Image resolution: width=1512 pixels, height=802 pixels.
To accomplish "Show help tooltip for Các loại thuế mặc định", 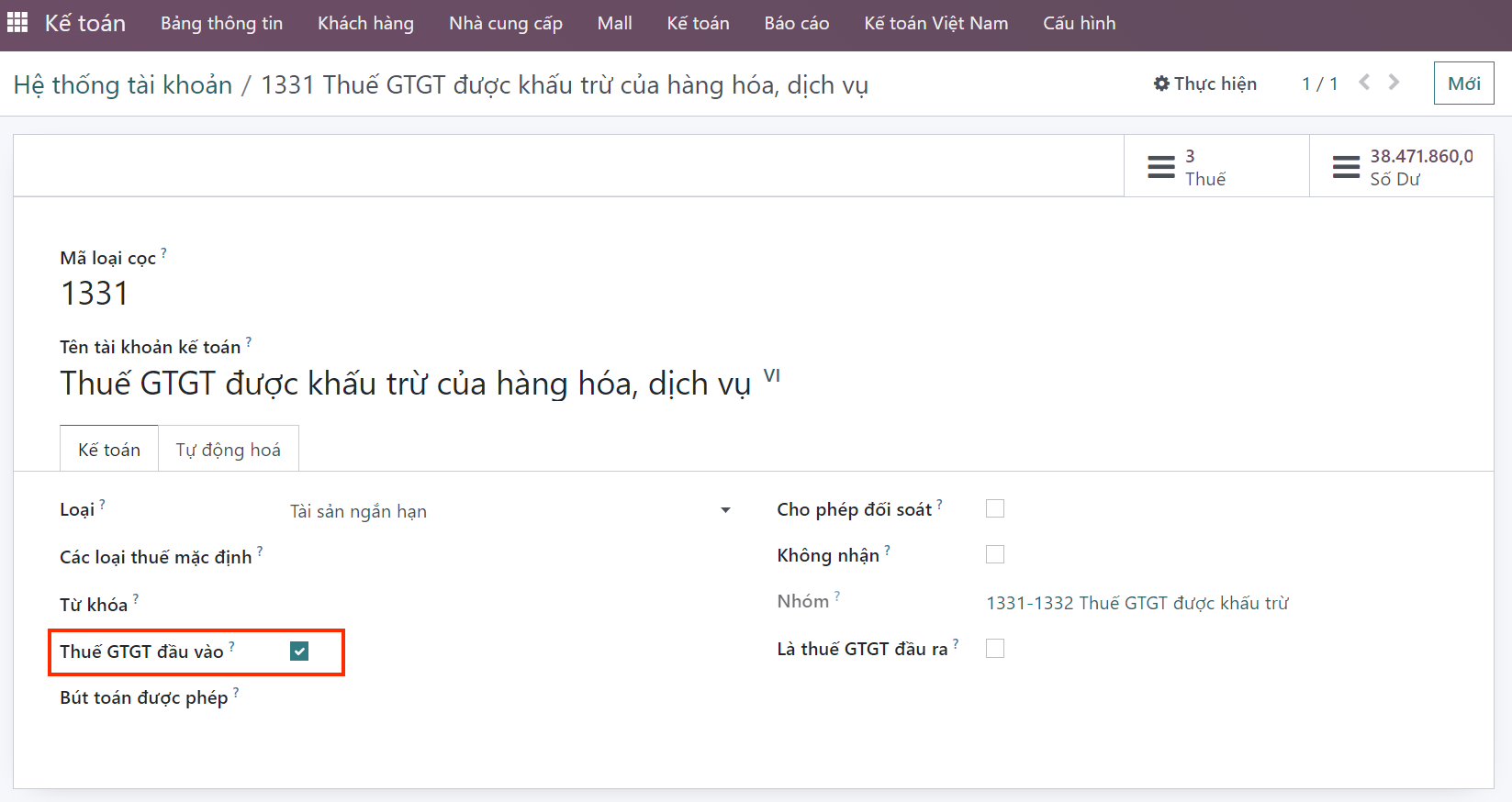I will [x=260, y=551].
